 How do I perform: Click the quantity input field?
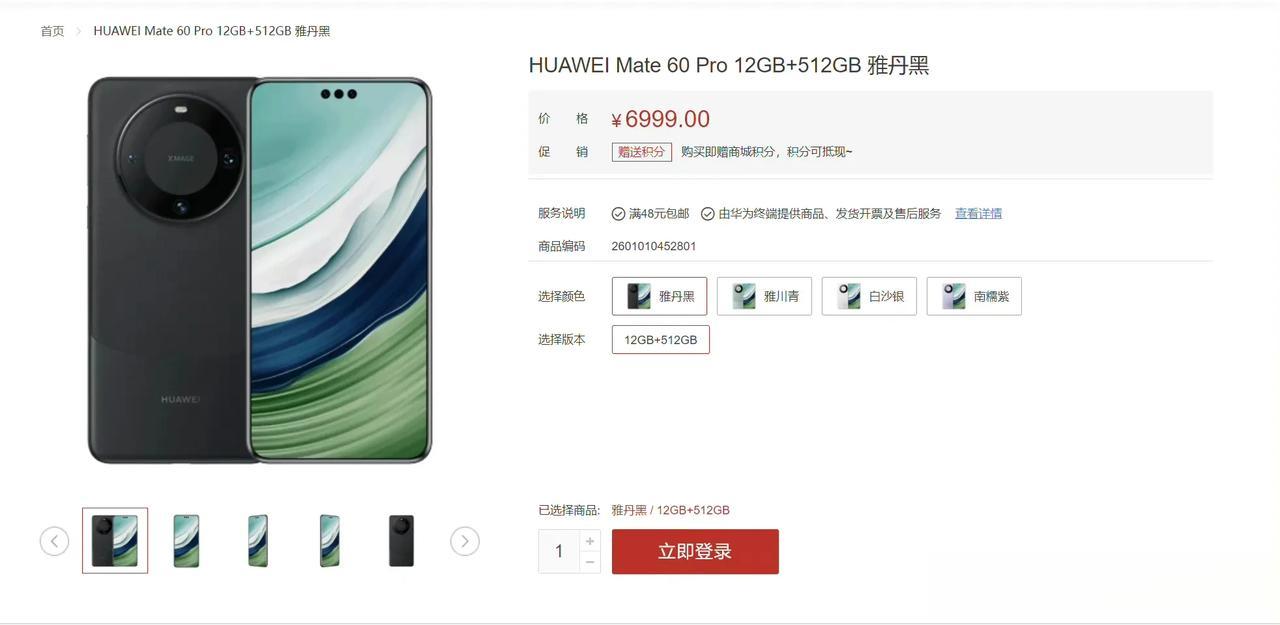click(x=559, y=552)
